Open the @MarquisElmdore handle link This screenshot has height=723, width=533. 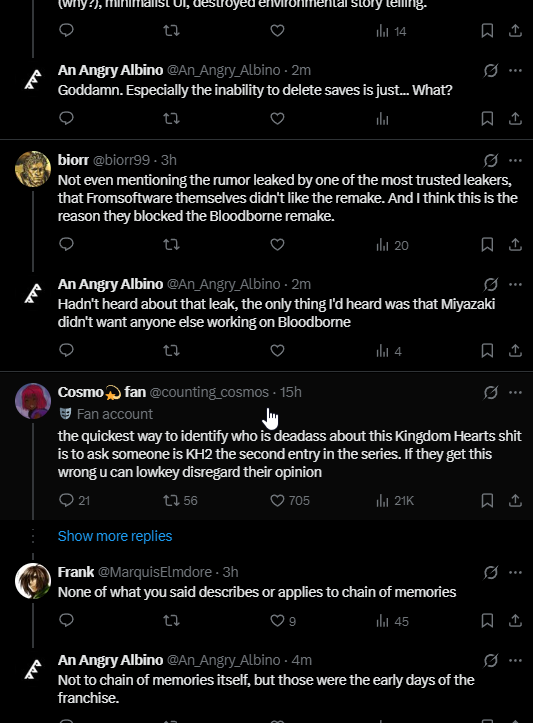155,572
